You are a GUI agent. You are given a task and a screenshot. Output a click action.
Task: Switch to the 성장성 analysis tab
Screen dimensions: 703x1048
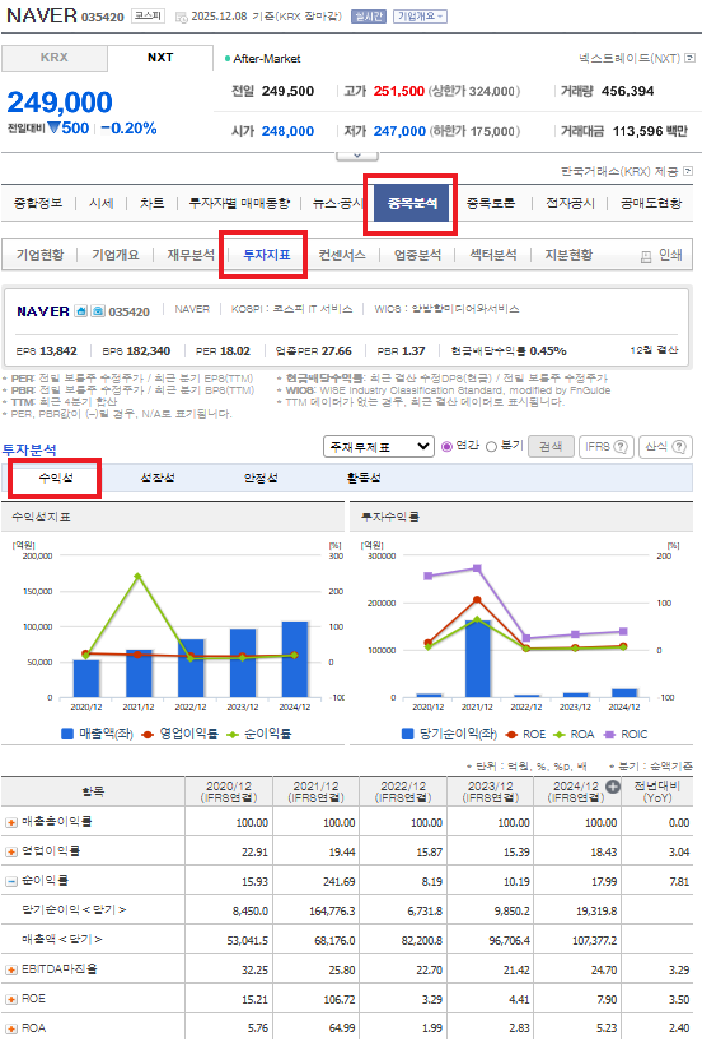point(158,478)
